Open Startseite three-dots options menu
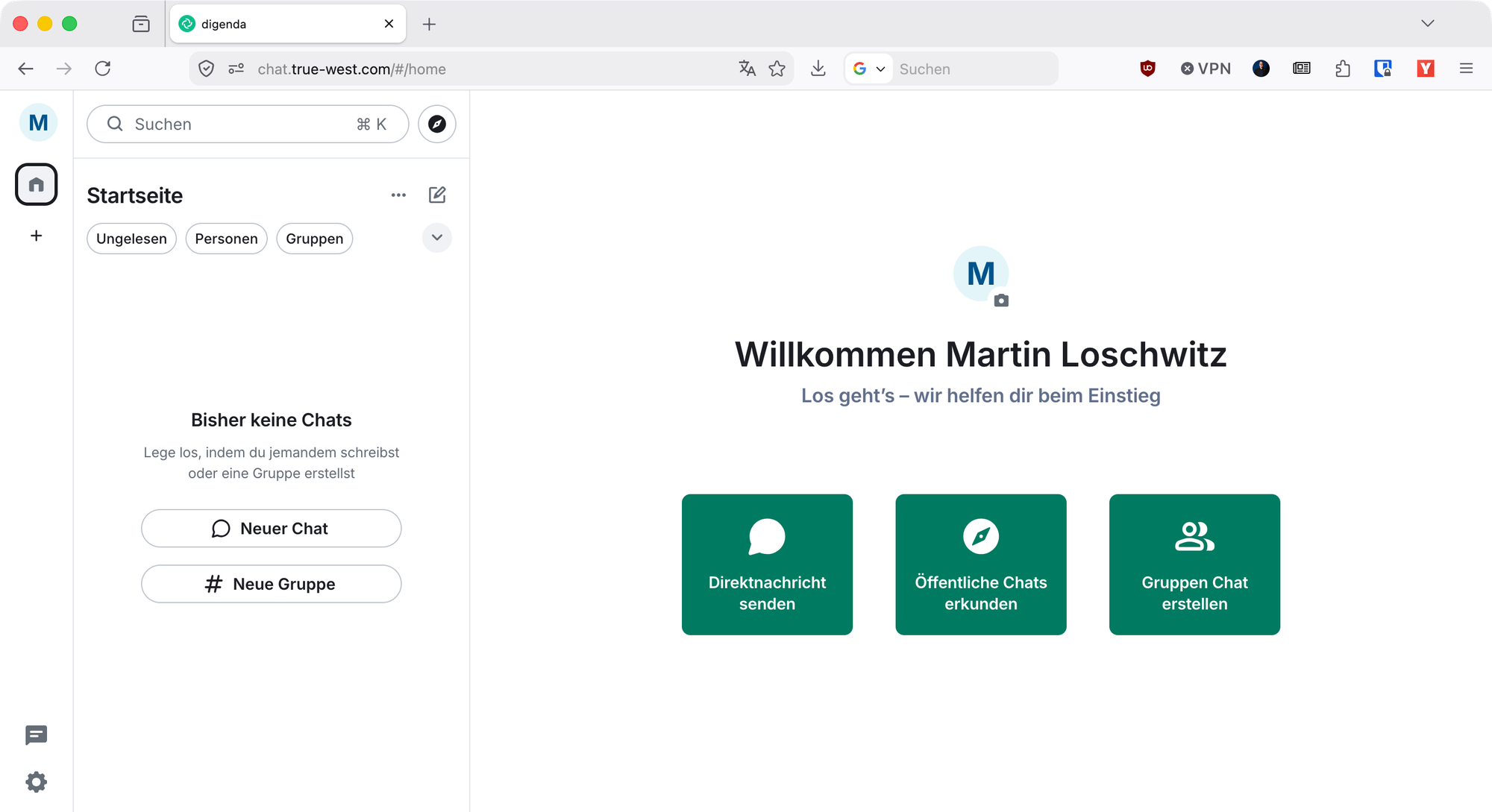Image resolution: width=1492 pixels, height=812 pixels. coord(398,195)
